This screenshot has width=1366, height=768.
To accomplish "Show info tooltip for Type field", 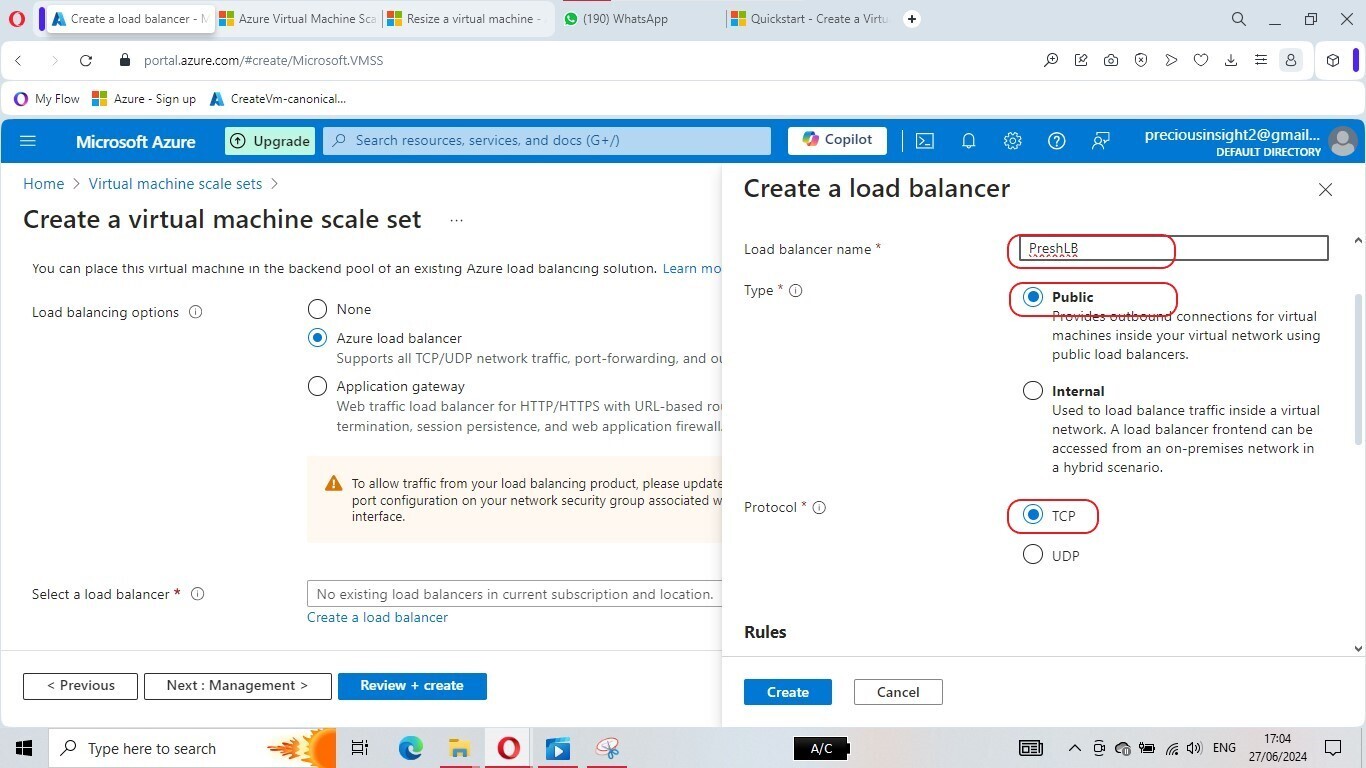I will [796, 291].
